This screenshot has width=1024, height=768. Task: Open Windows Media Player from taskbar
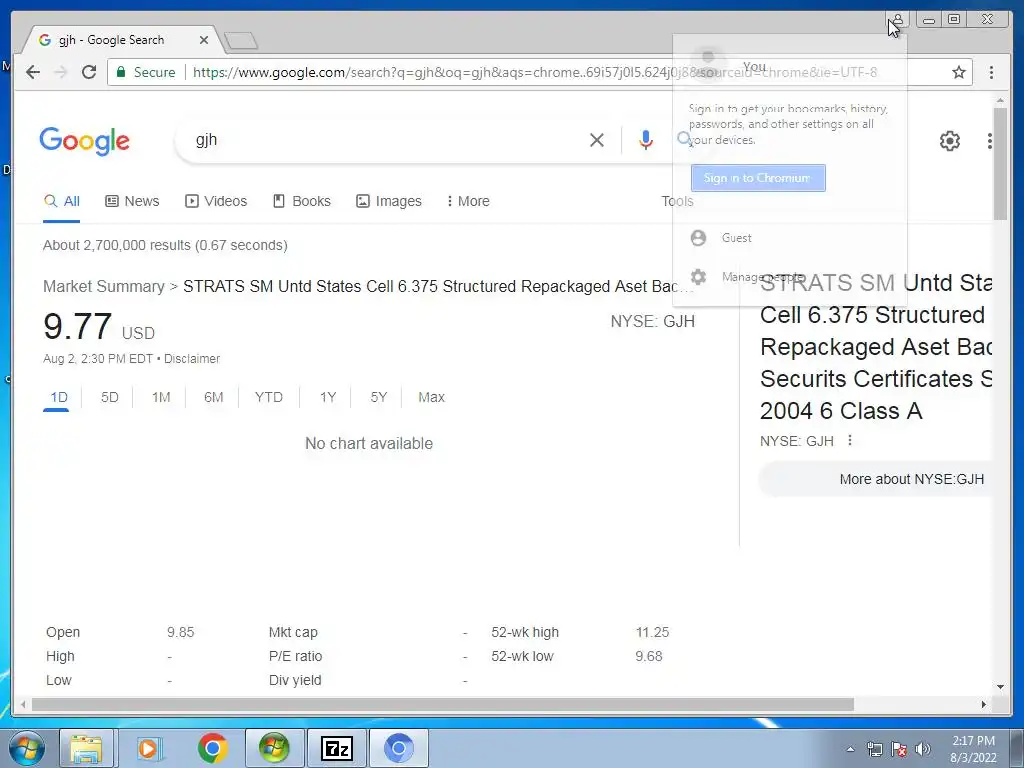(149, 748)
